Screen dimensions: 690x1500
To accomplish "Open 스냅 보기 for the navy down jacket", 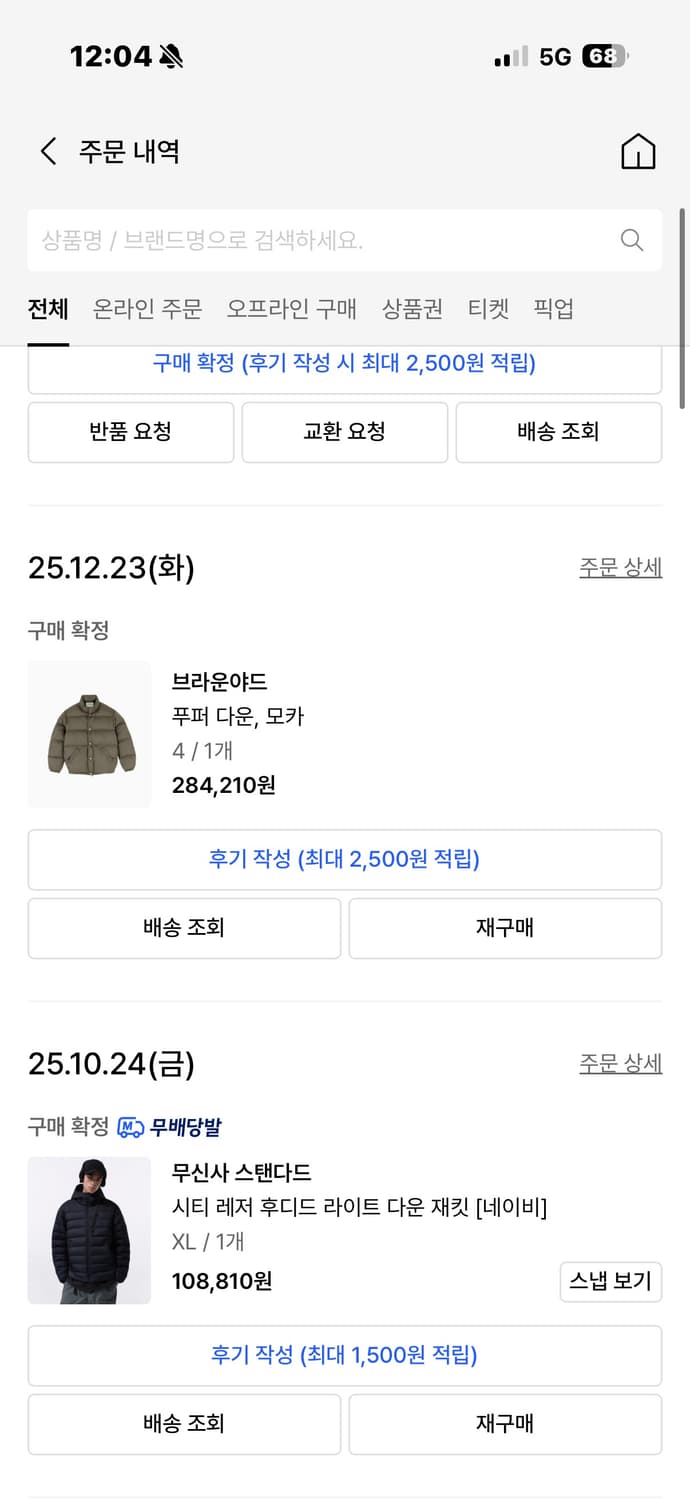I will tap(611, 1281).
